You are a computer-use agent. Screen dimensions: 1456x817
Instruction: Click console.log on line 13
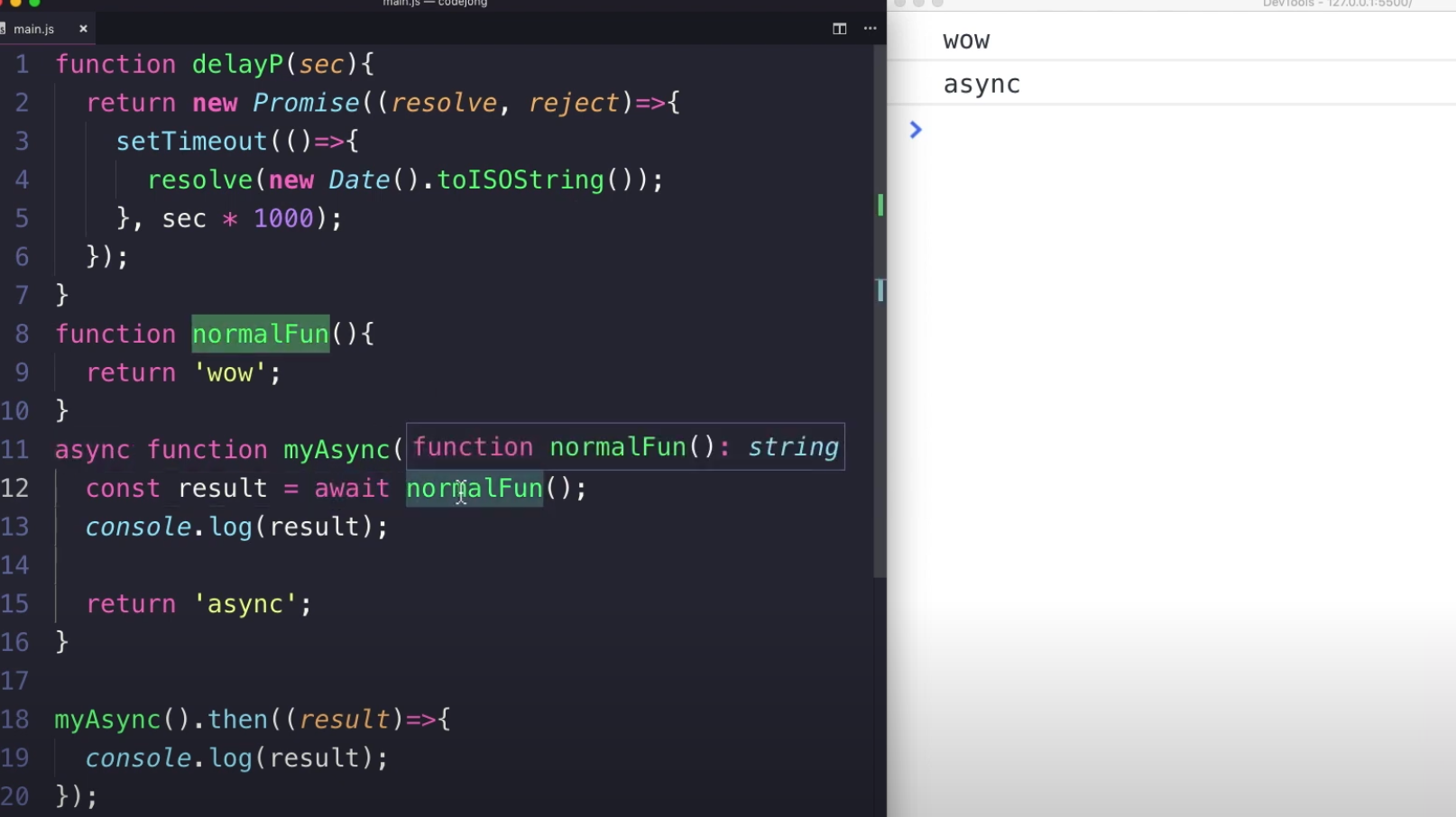[x=169, y=528]
